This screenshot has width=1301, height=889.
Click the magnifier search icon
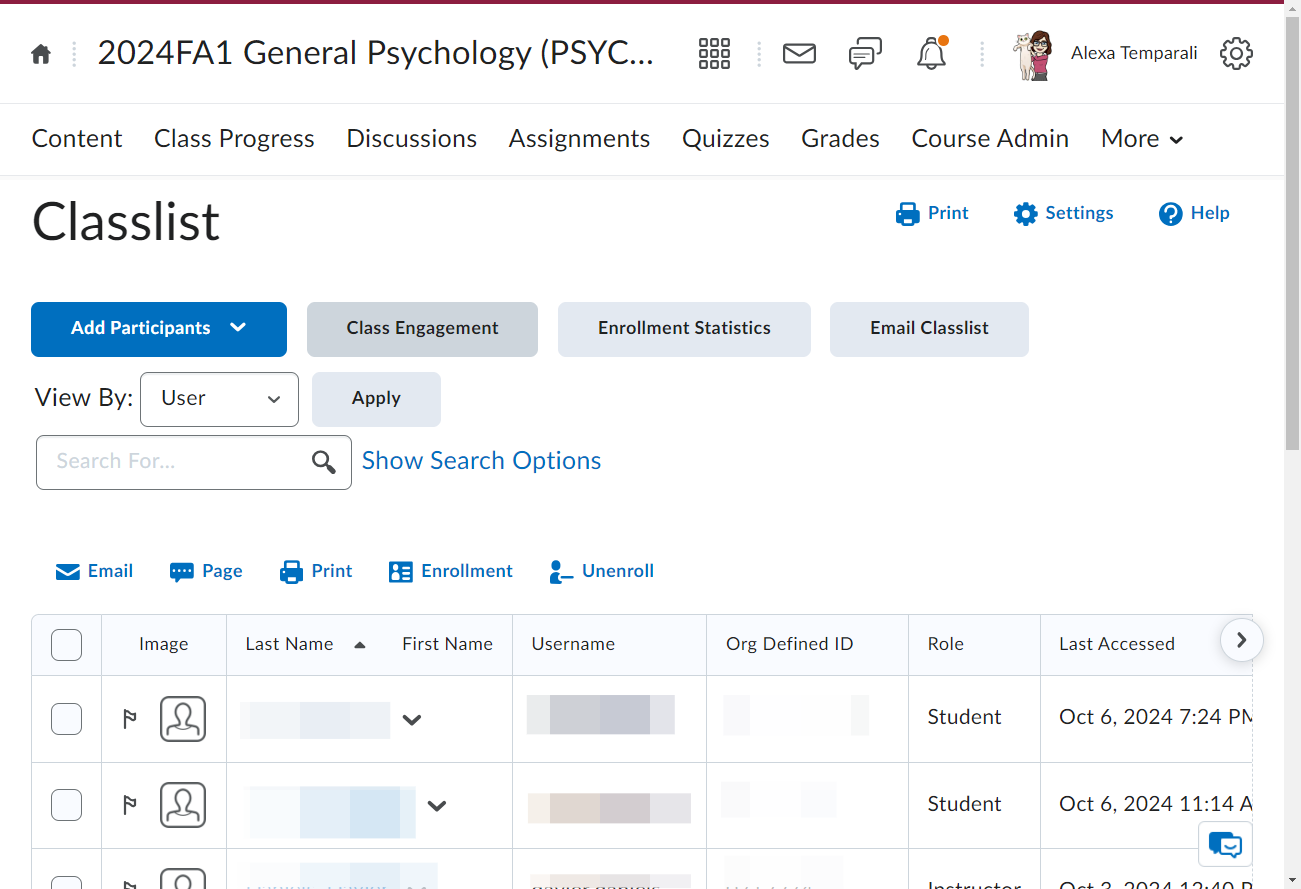coord(323,462)
